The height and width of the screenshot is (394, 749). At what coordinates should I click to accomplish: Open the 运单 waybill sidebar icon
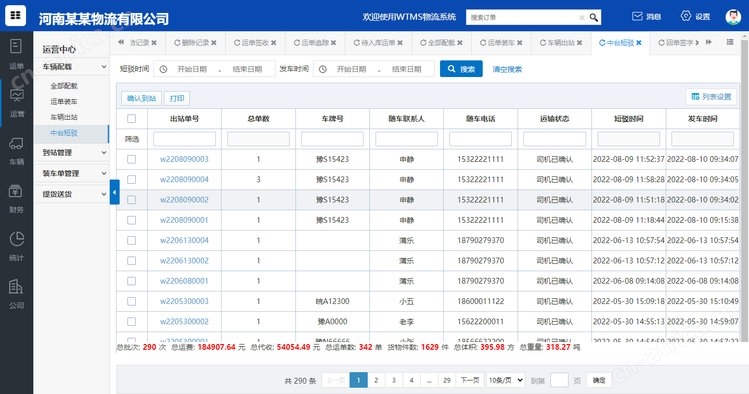coord(16,46)
